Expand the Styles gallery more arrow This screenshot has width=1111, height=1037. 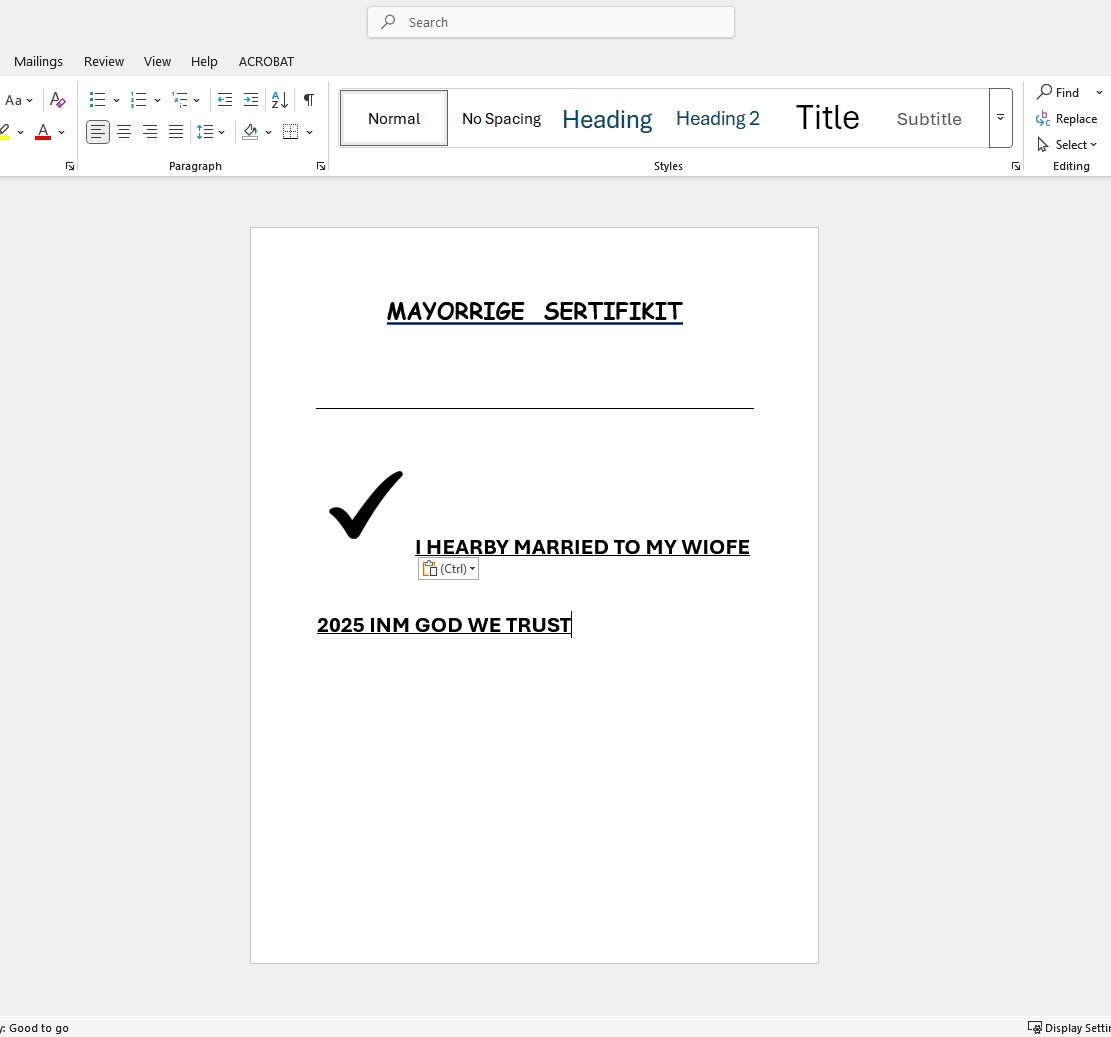[x=1000, y=118]
